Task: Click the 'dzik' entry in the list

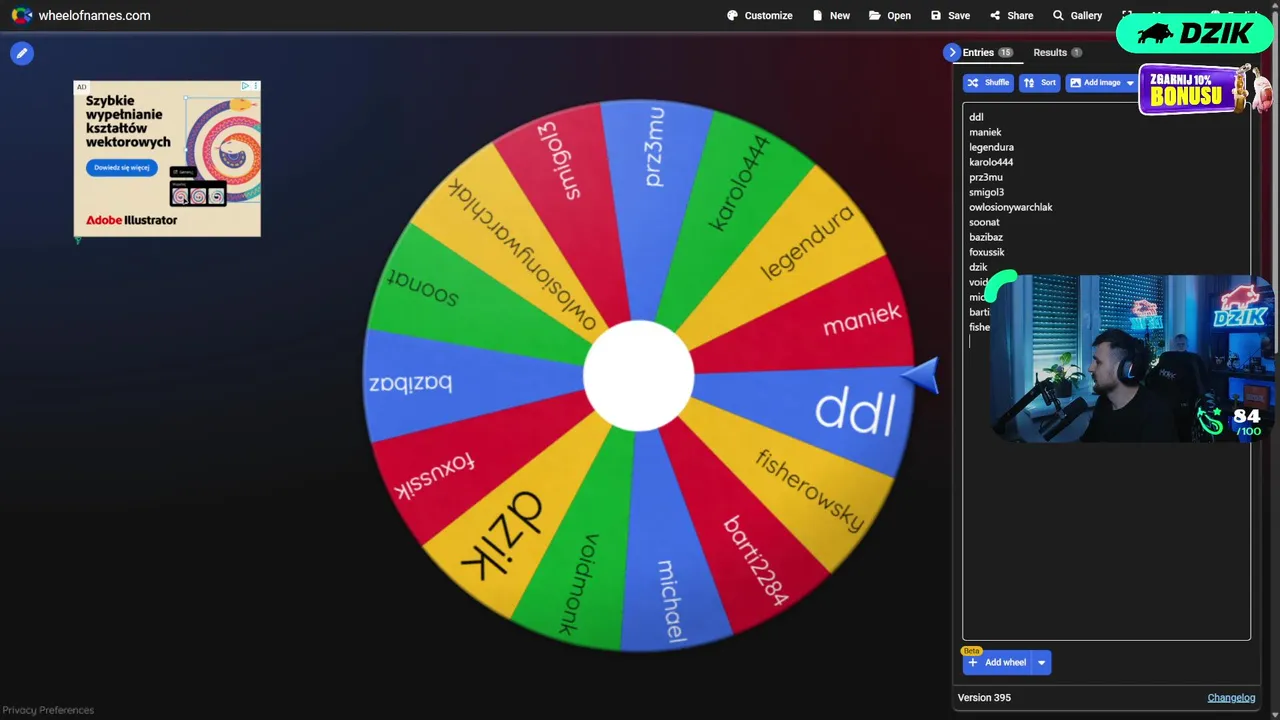Action: coord(978,267)
